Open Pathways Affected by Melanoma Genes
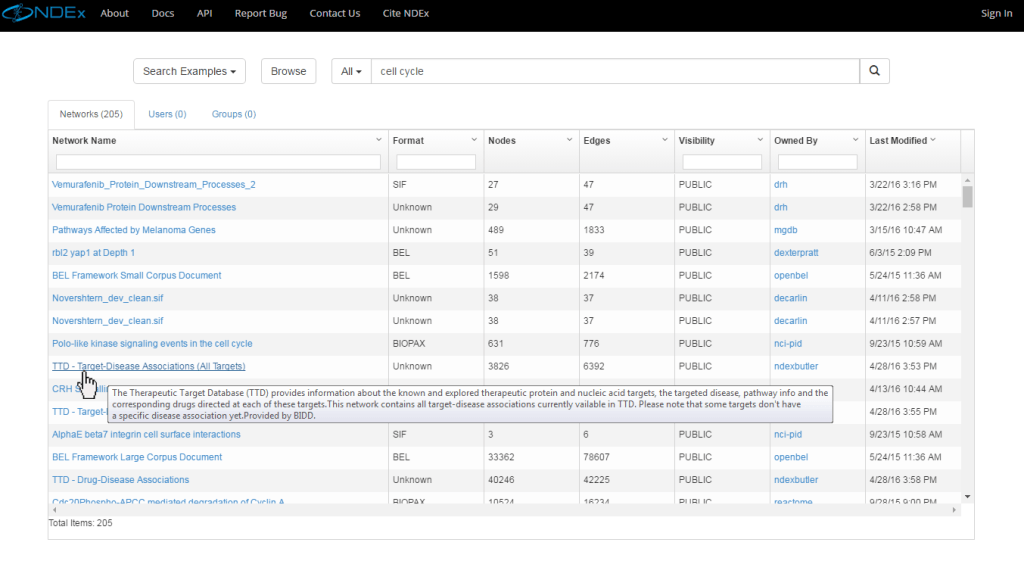 pos(133,230)
